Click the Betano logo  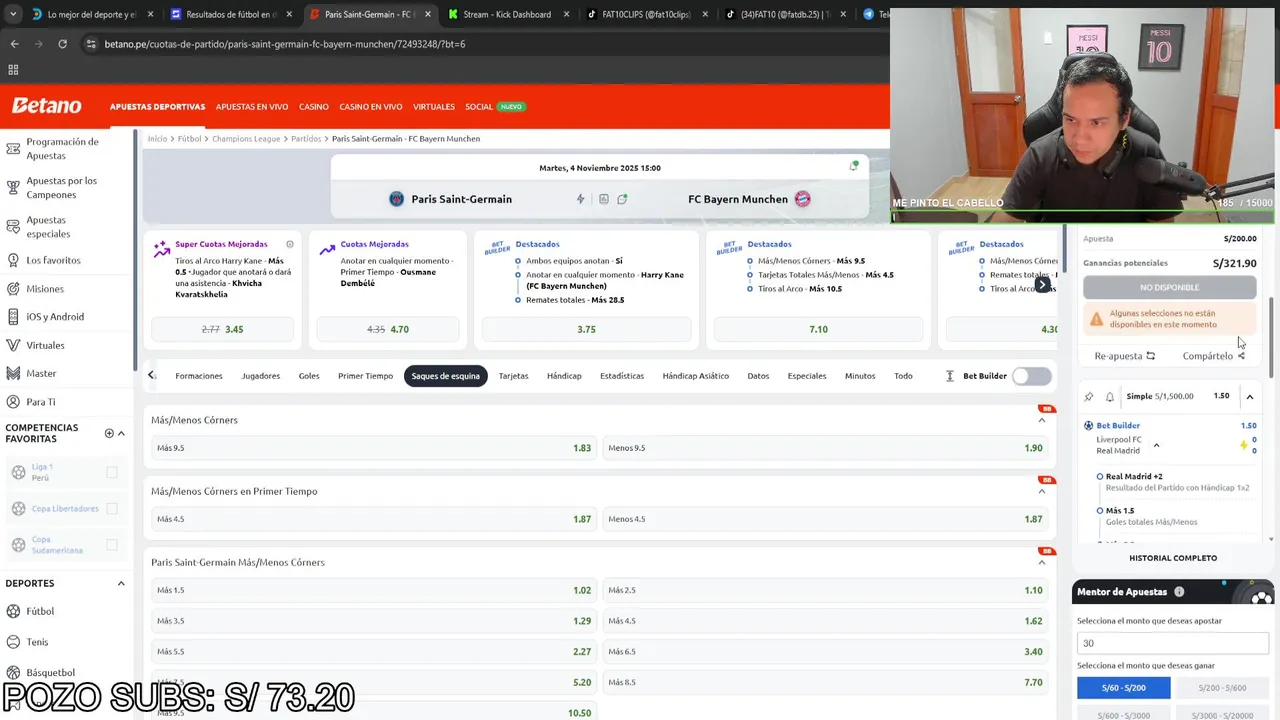46,106
